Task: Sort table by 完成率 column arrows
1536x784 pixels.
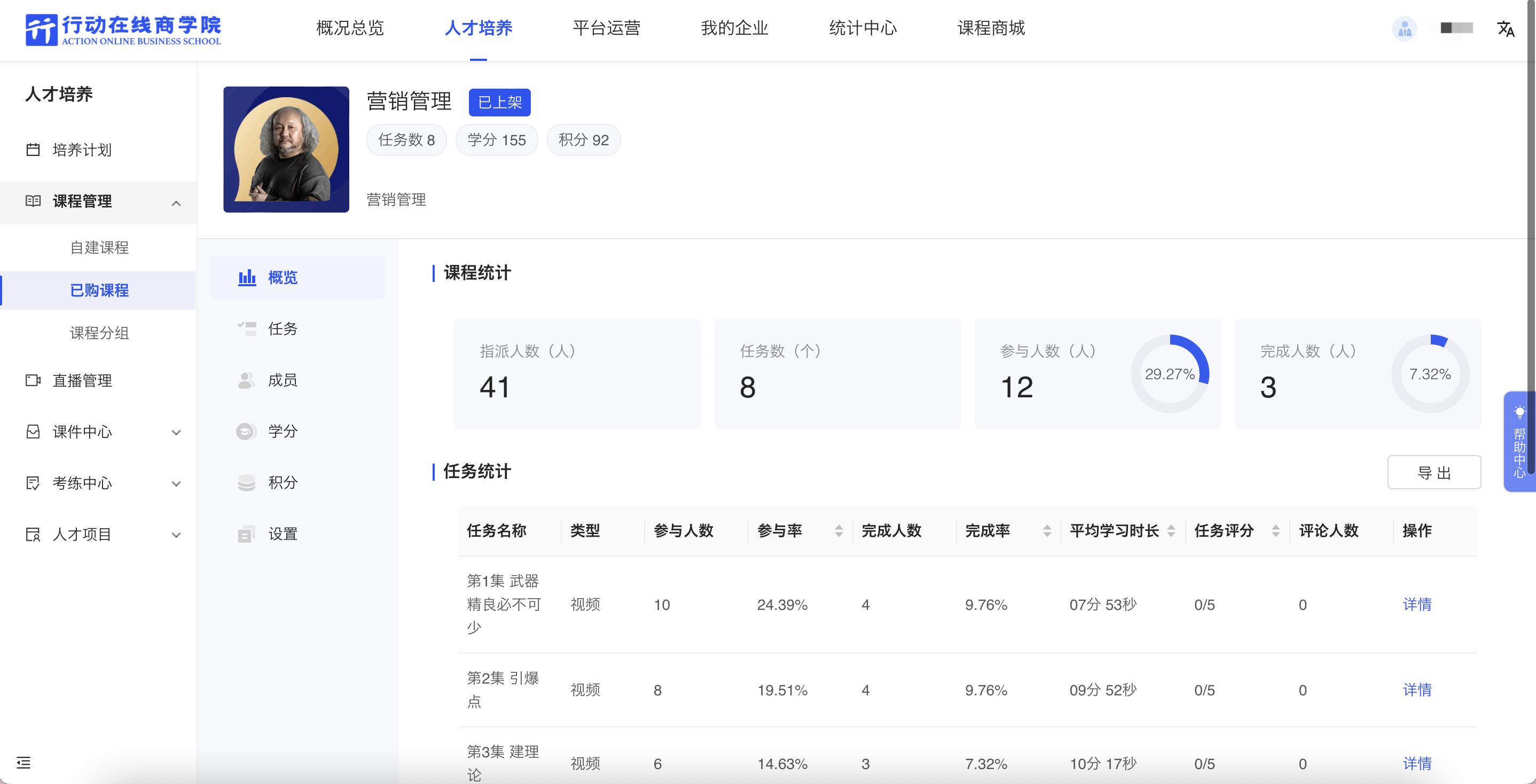Action: pos(1046,531)
